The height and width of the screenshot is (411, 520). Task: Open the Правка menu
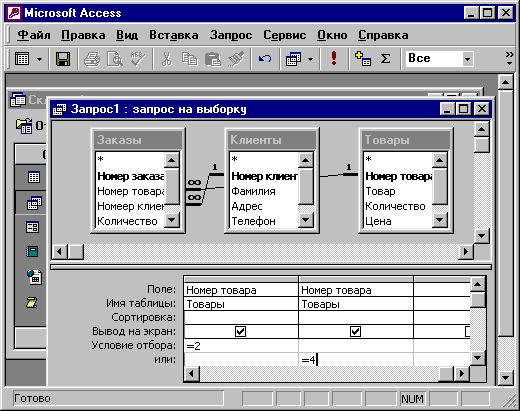83,35
